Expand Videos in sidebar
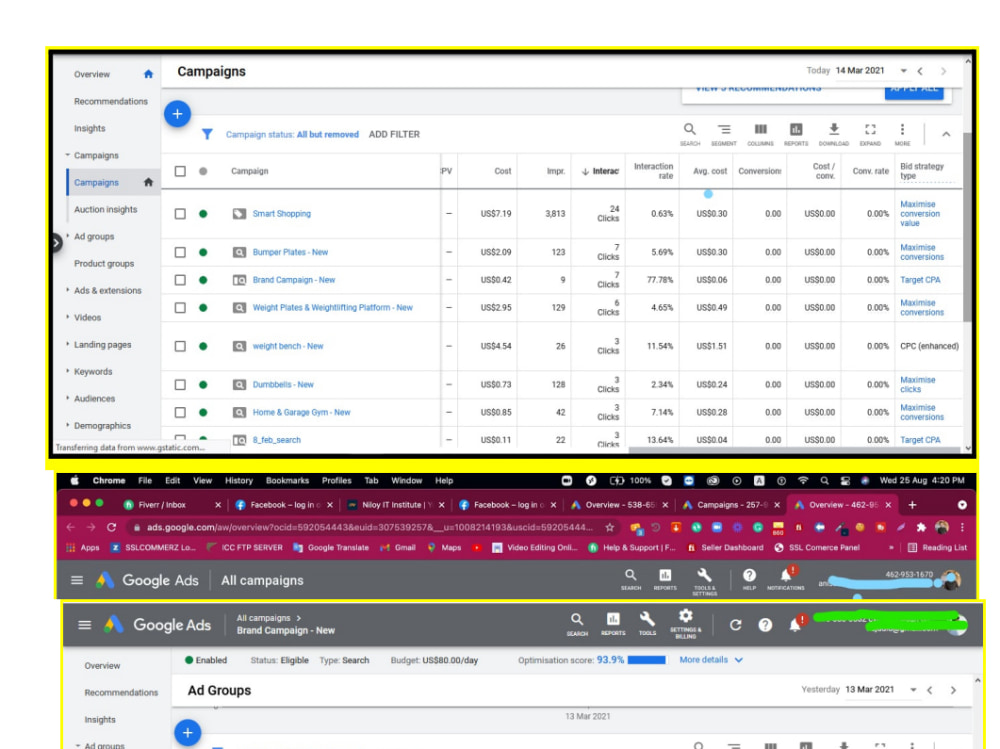This screenshot has width=1000, height=749. point(68,317)
